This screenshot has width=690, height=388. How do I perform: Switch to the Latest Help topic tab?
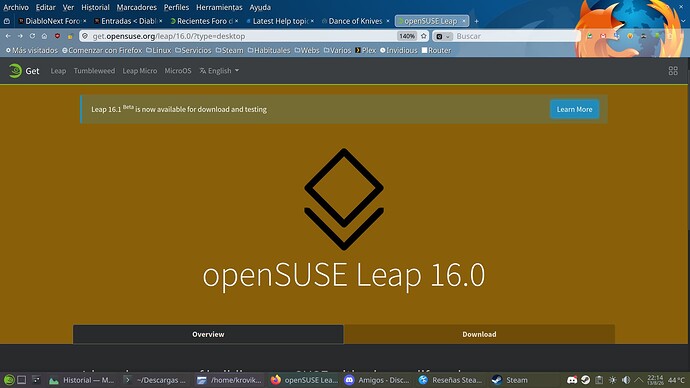coord(279,21)
